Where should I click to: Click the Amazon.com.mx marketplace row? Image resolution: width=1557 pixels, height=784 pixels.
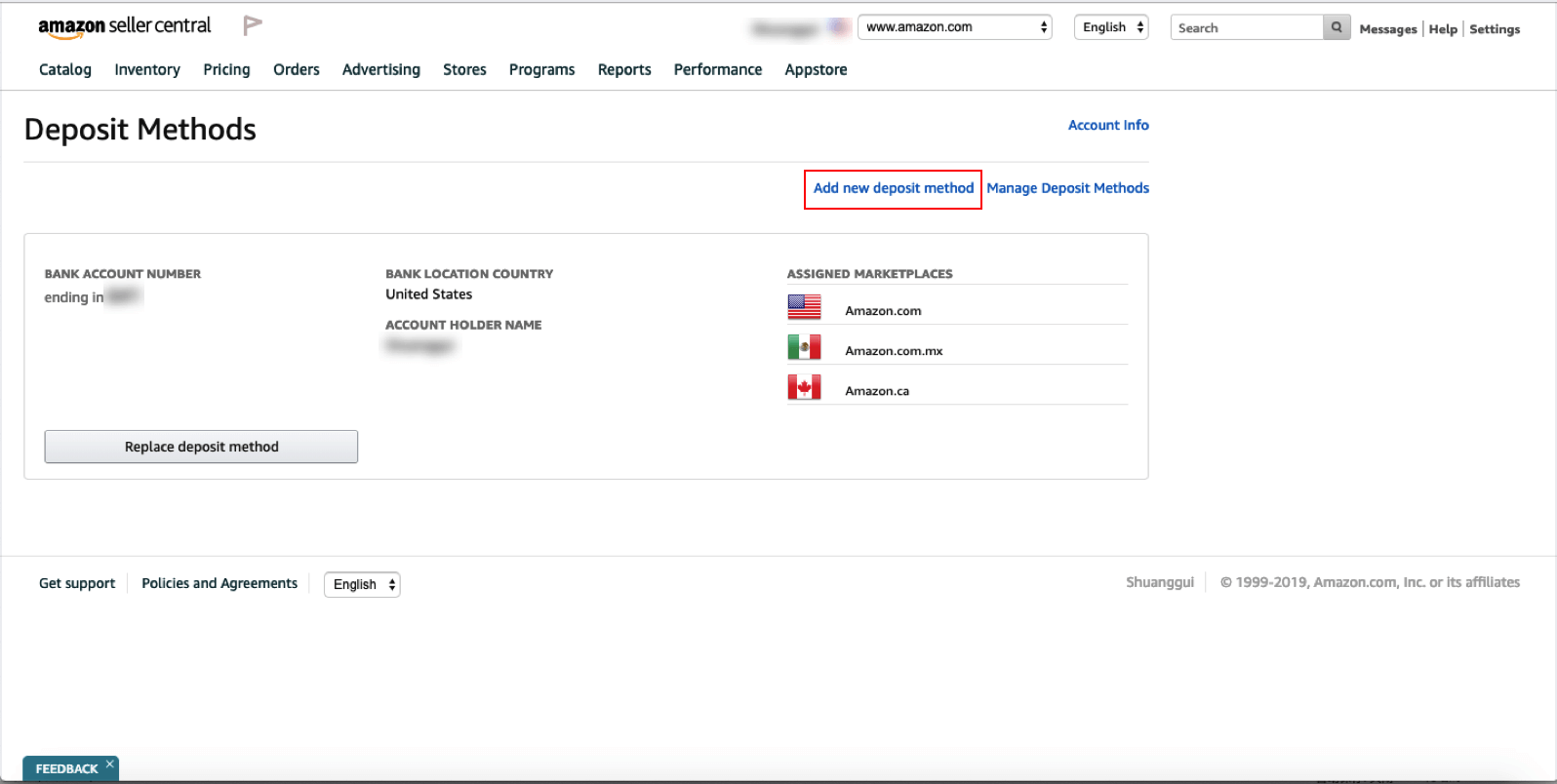957,347
